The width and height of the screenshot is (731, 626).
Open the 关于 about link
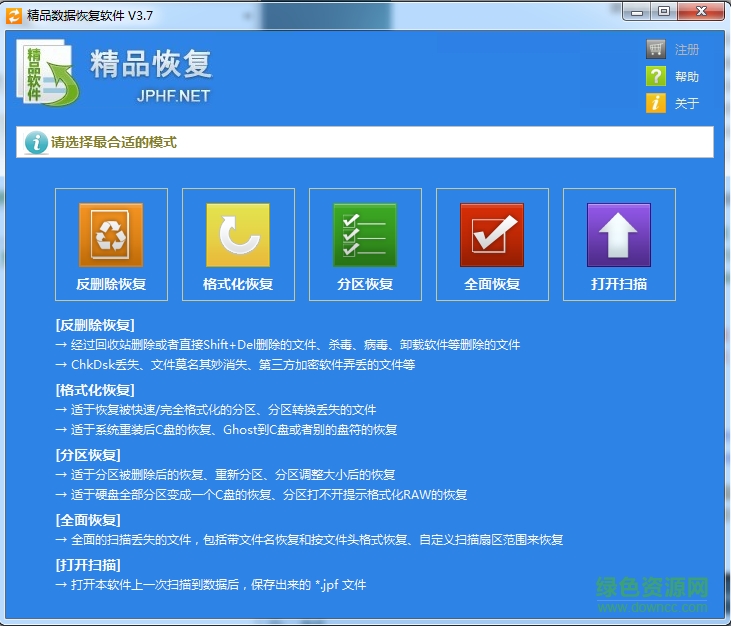point(687,103)
